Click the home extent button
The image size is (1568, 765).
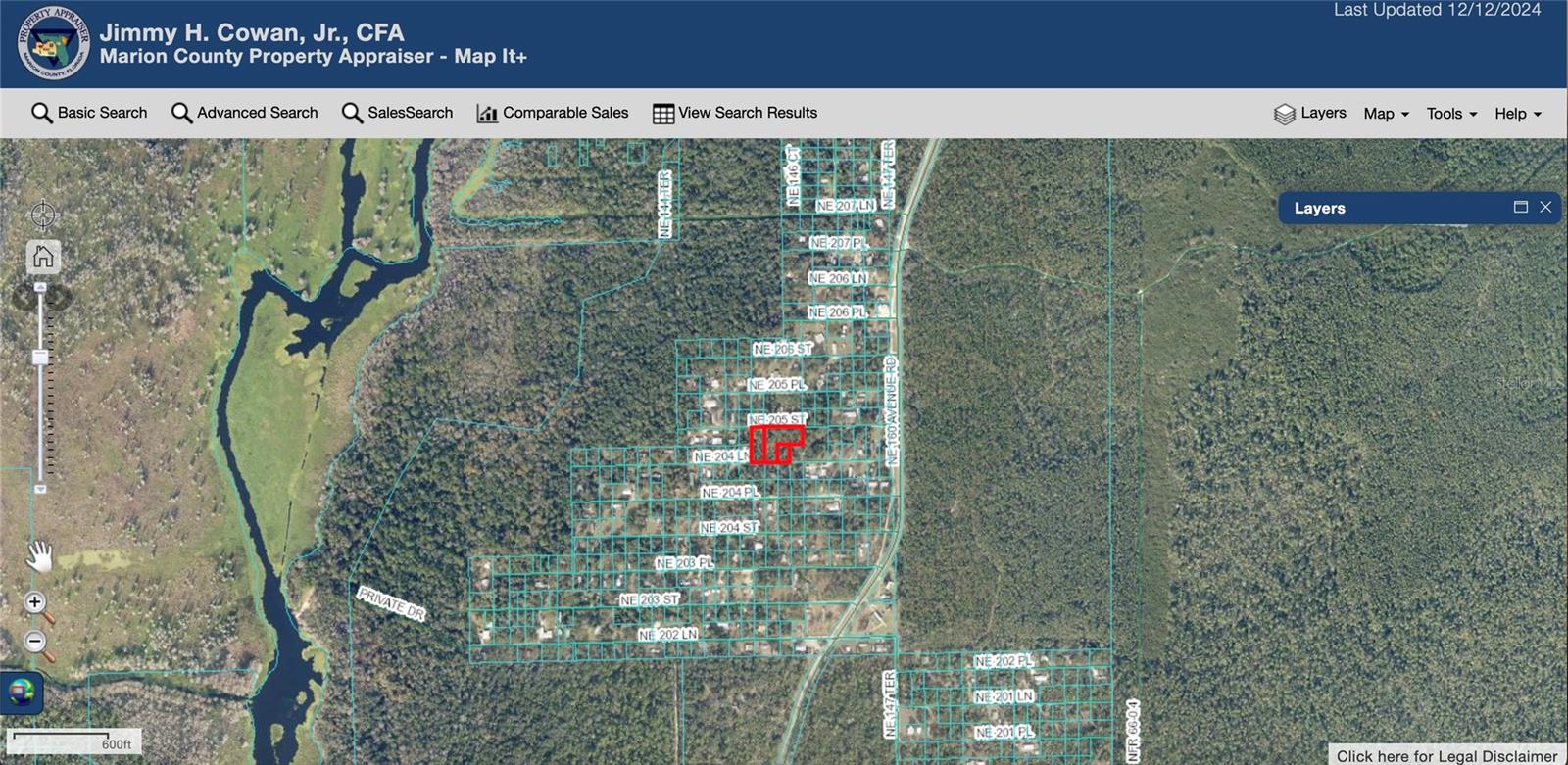[43, 257]
